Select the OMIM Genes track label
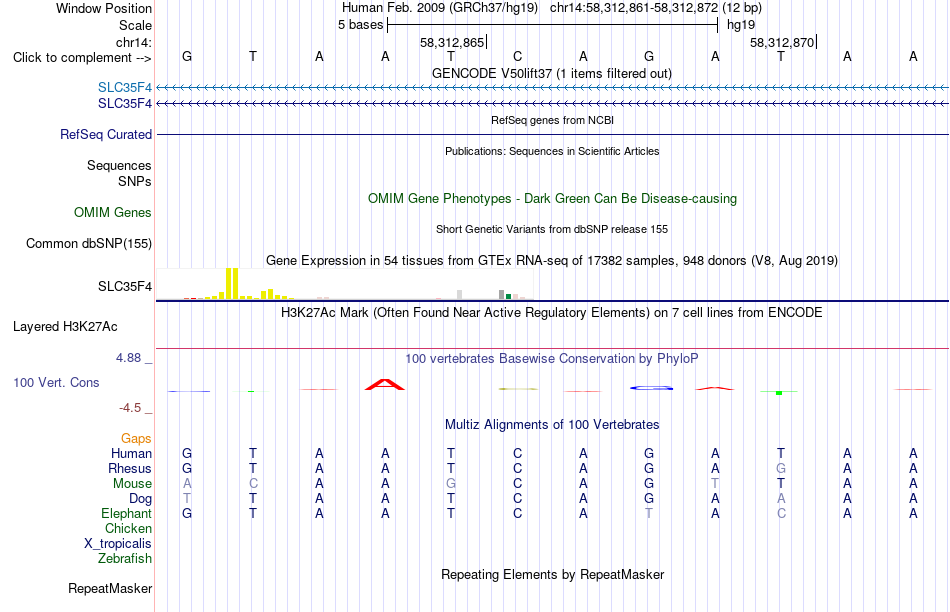Image resolution: width=950 pixels, height=612 pixels. [113, 213]
